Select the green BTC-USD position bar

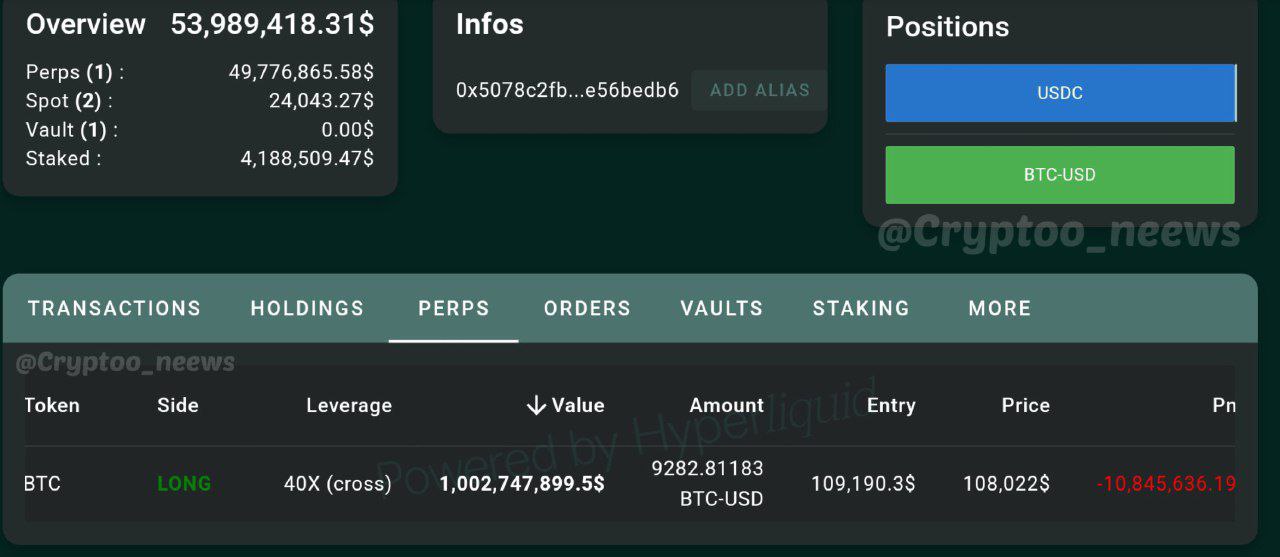1060,175
